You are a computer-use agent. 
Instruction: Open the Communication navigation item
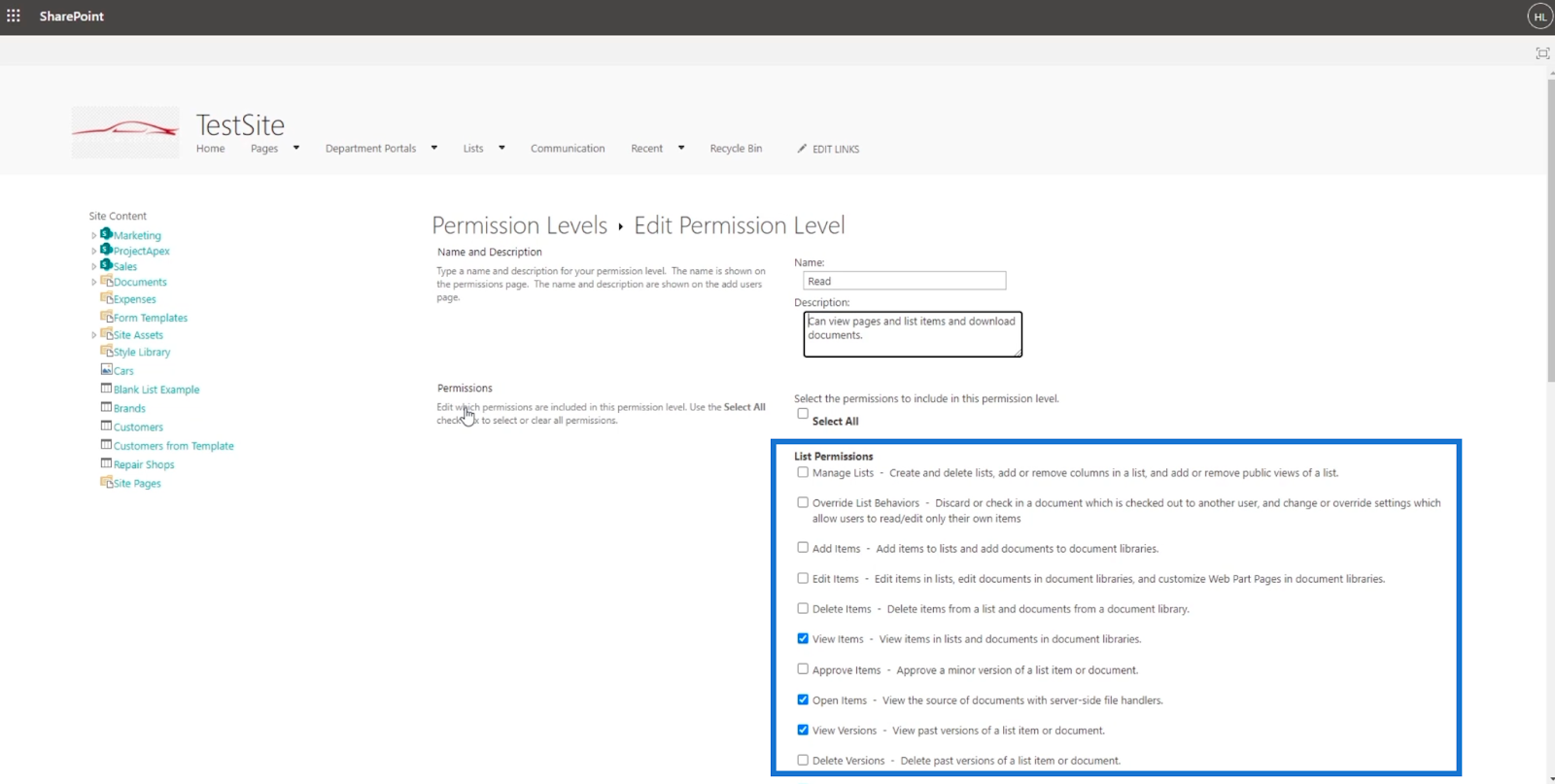pyautogui.click(x=568, y=149)
